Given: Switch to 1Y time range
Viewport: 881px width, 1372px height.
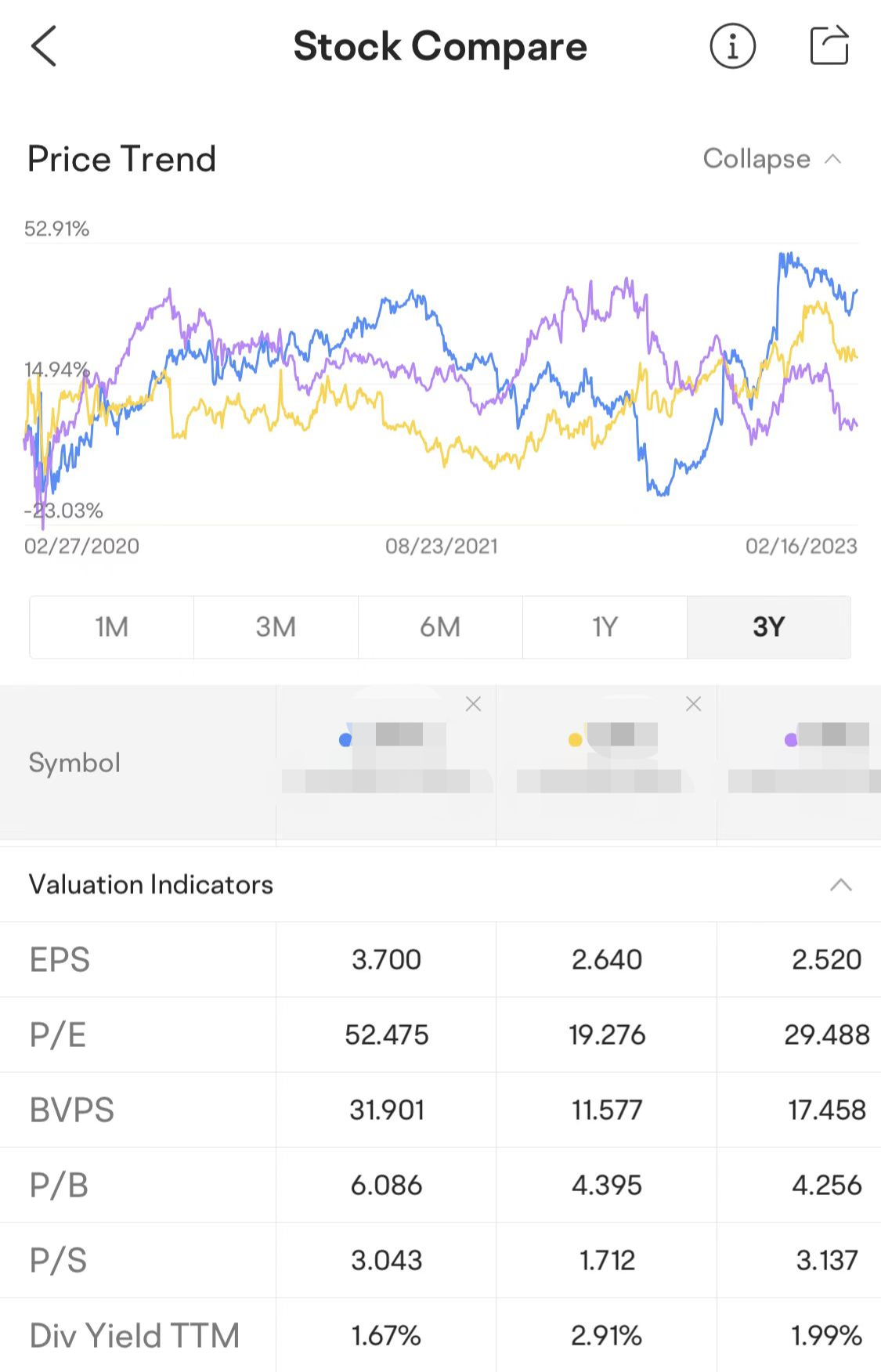Looking at the screenshot, I should click(605, 627).
